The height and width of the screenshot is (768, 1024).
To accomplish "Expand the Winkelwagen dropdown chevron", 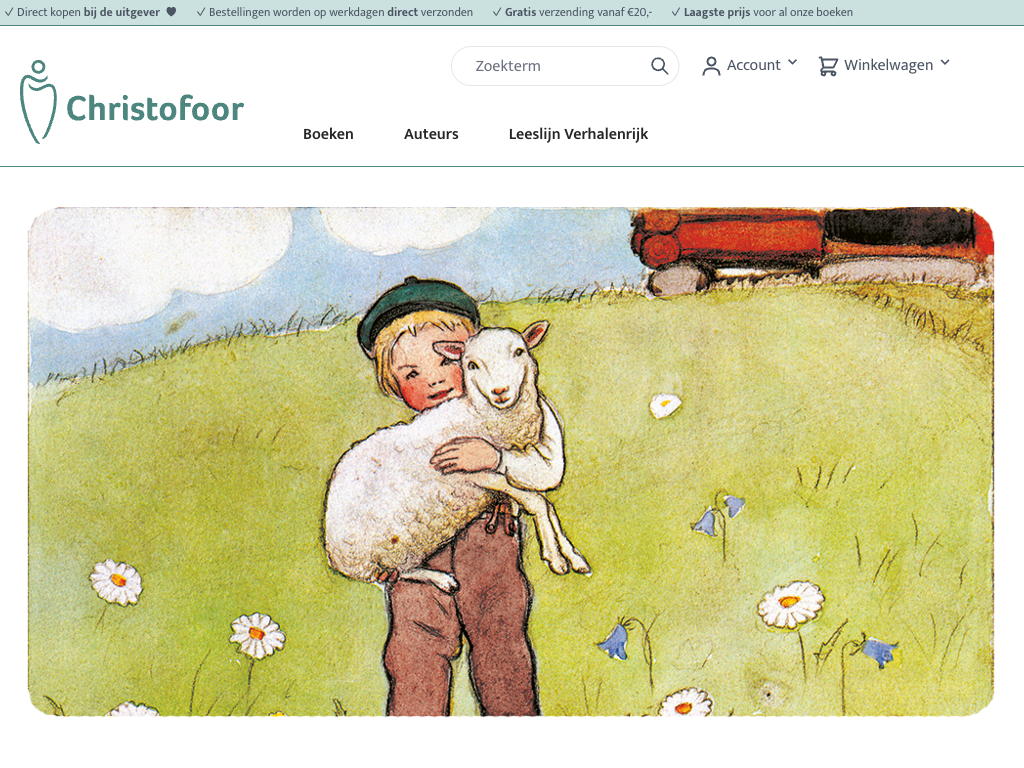I will click(x=944, y=63).
